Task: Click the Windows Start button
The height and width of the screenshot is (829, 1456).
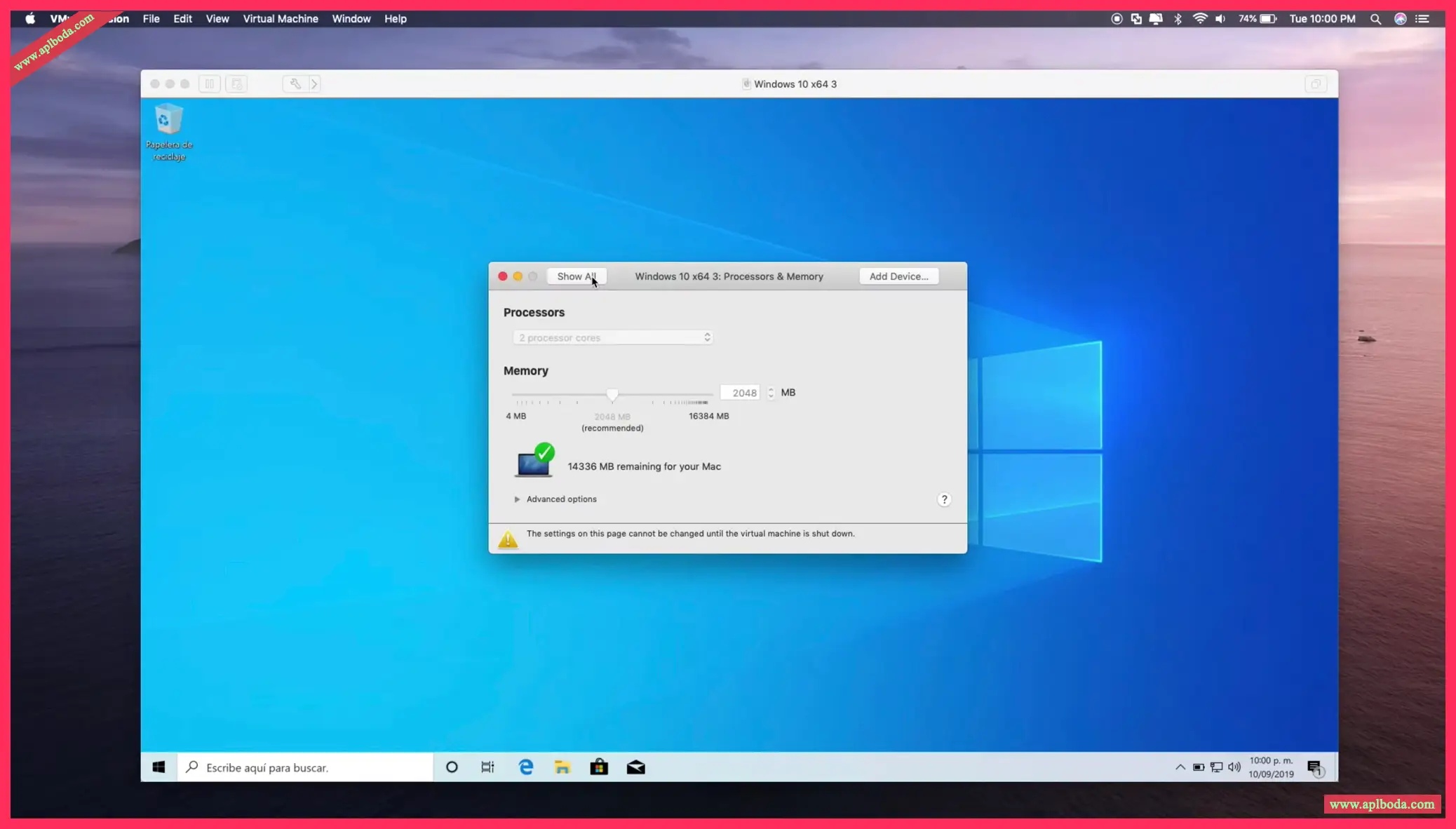Action: 159,767
